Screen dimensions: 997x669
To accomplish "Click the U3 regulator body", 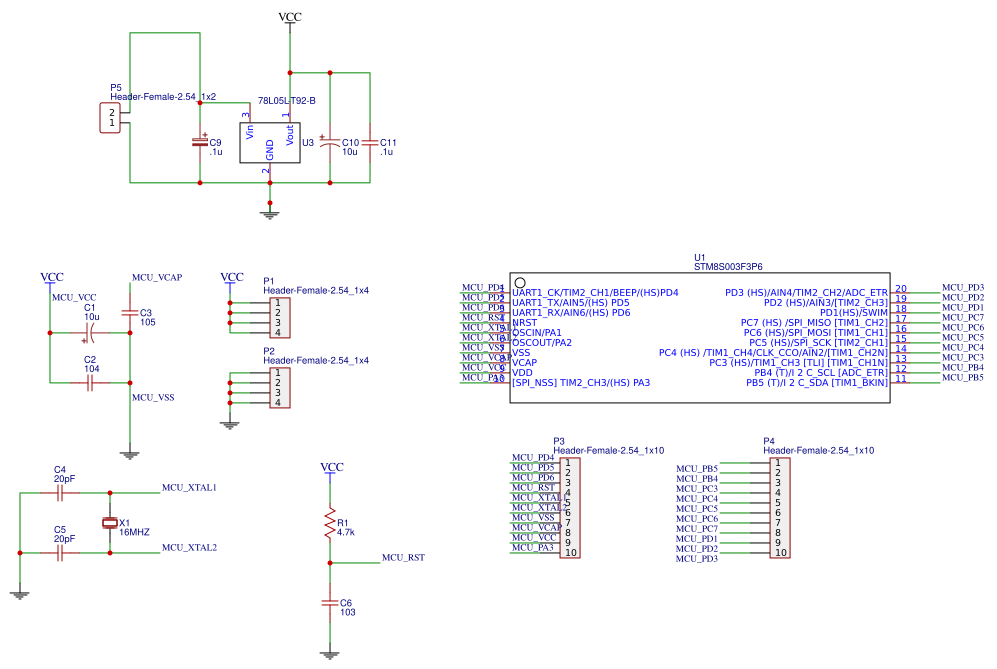I will click(270, 142).
